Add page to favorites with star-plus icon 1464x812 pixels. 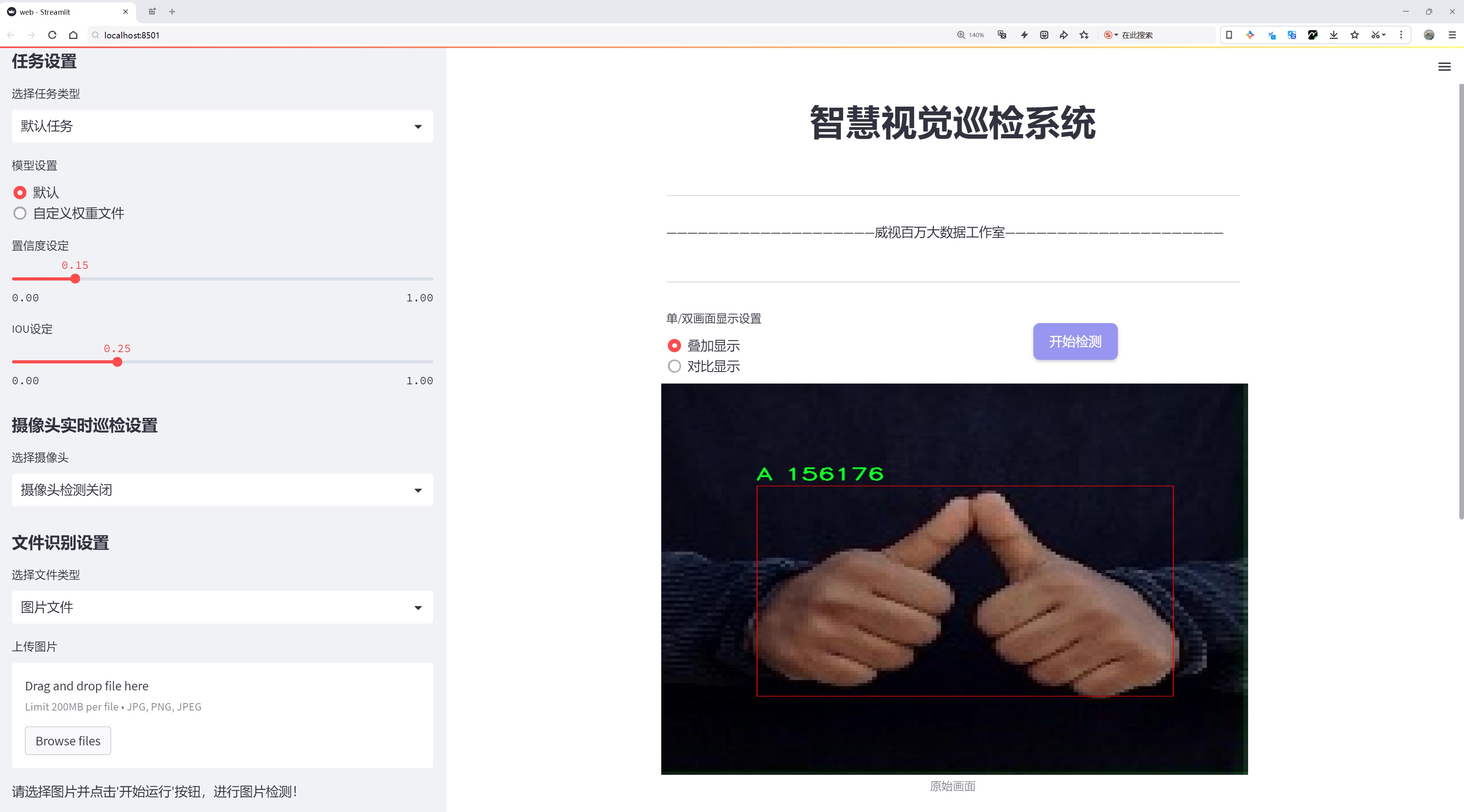pyautogui.click(x=1085, y=35)
